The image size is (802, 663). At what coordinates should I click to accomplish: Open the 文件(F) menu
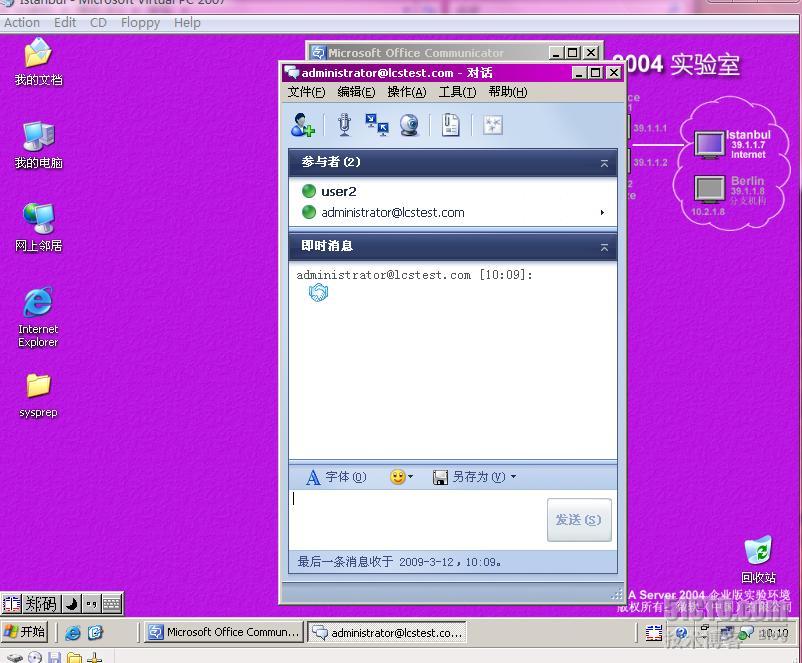point(306,92)
